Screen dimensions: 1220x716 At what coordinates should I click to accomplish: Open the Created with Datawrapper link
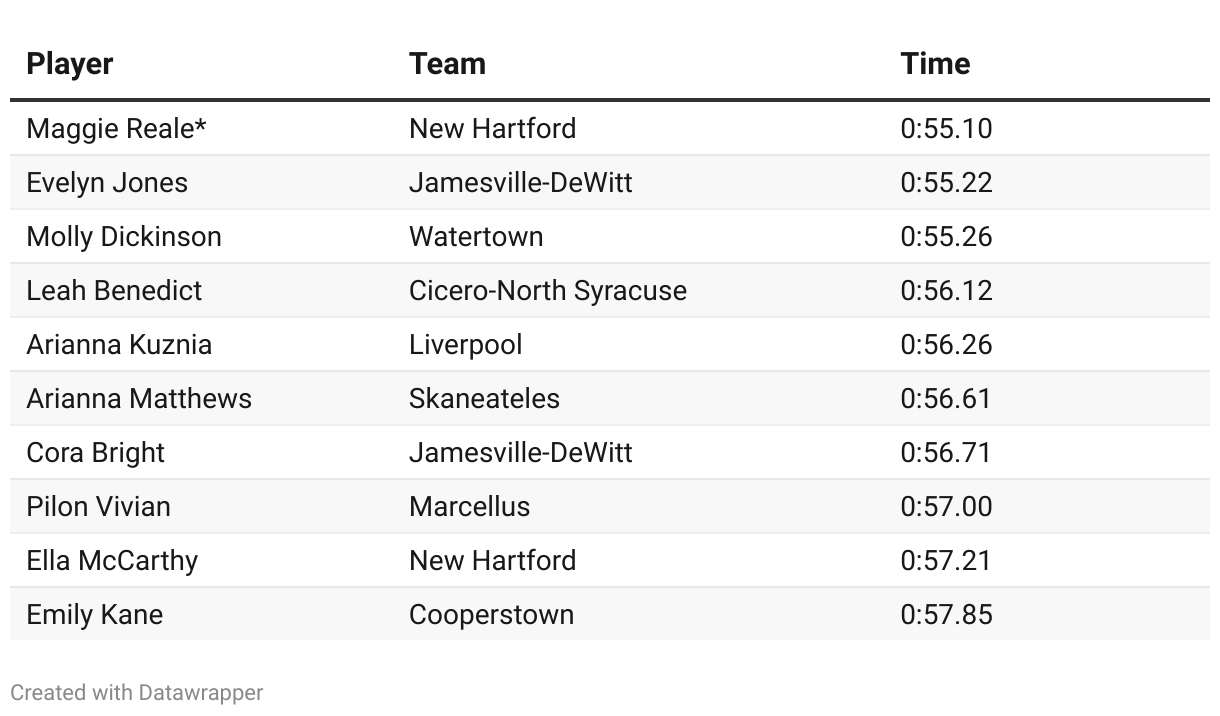click(137, 692)
